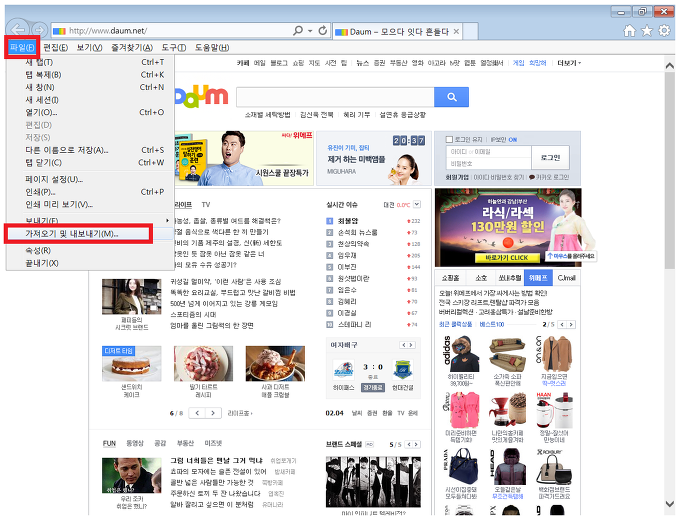Open the 즐겨찾기(A) menu
The height and width of the screenshot is (520, 680).
coord(132,48)
